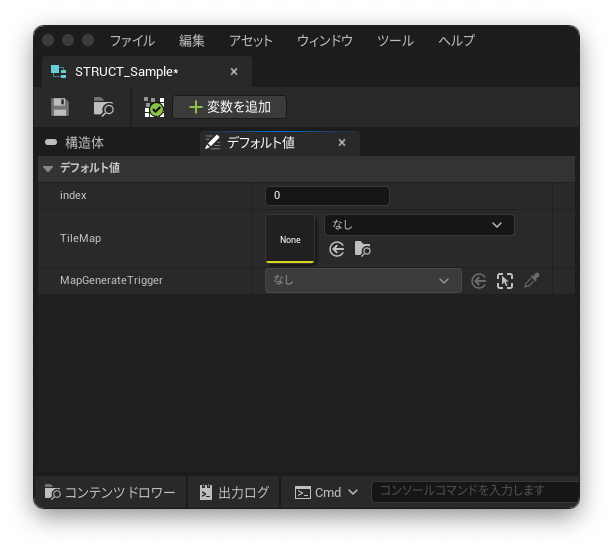Select MapGenerateTrigger actor in viewport icon
613x550 pixels.
(505, 281)
